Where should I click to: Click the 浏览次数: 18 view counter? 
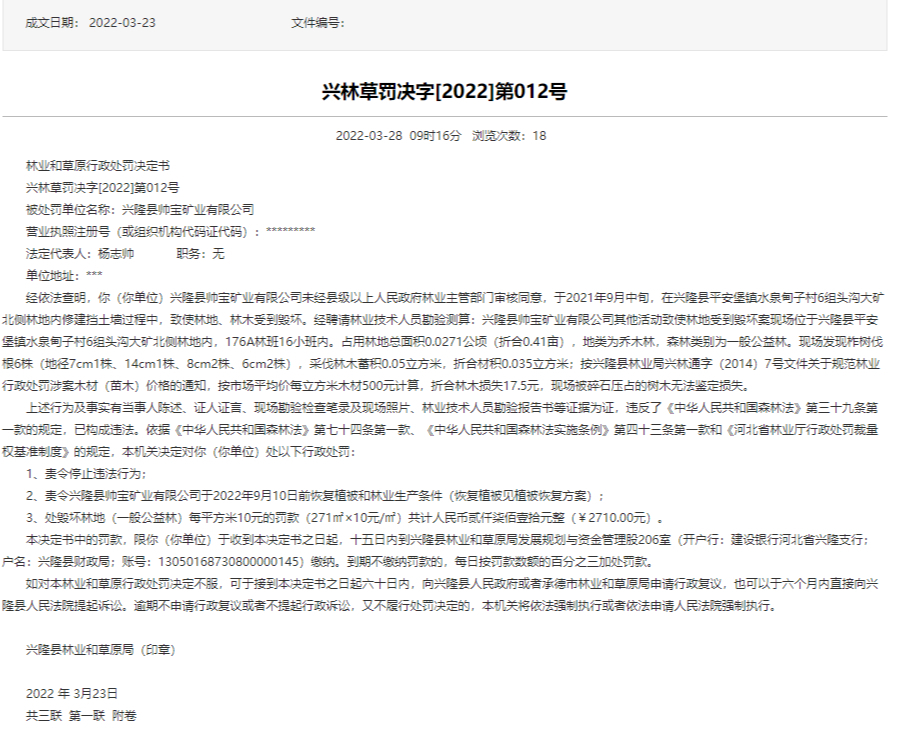point(509,136)
